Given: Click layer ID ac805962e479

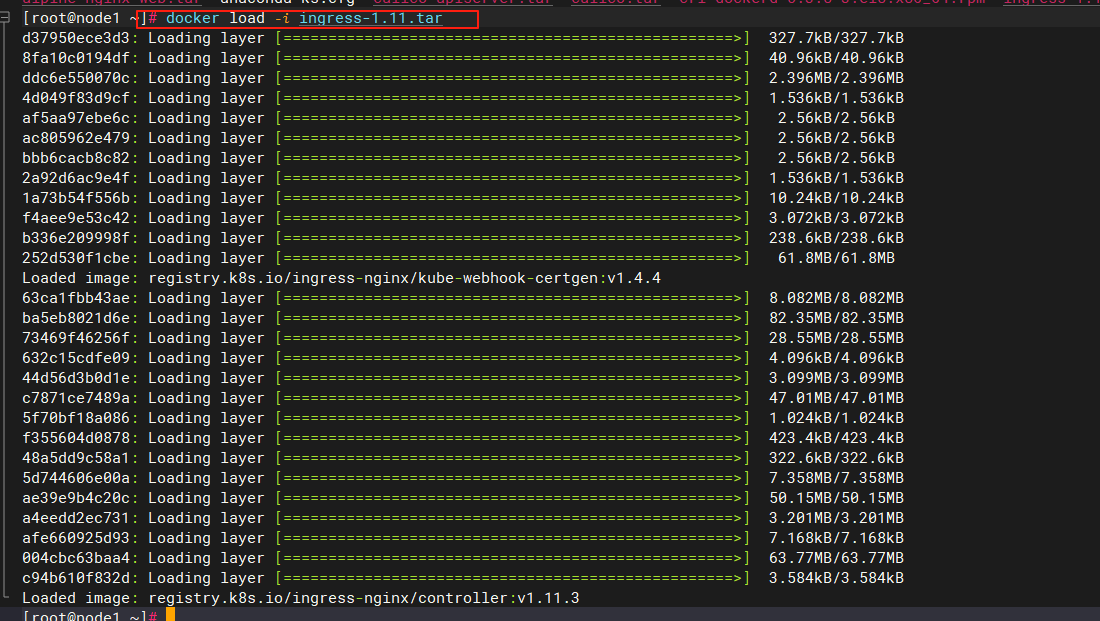Looking at the screenshot, I should pos(76,138).
